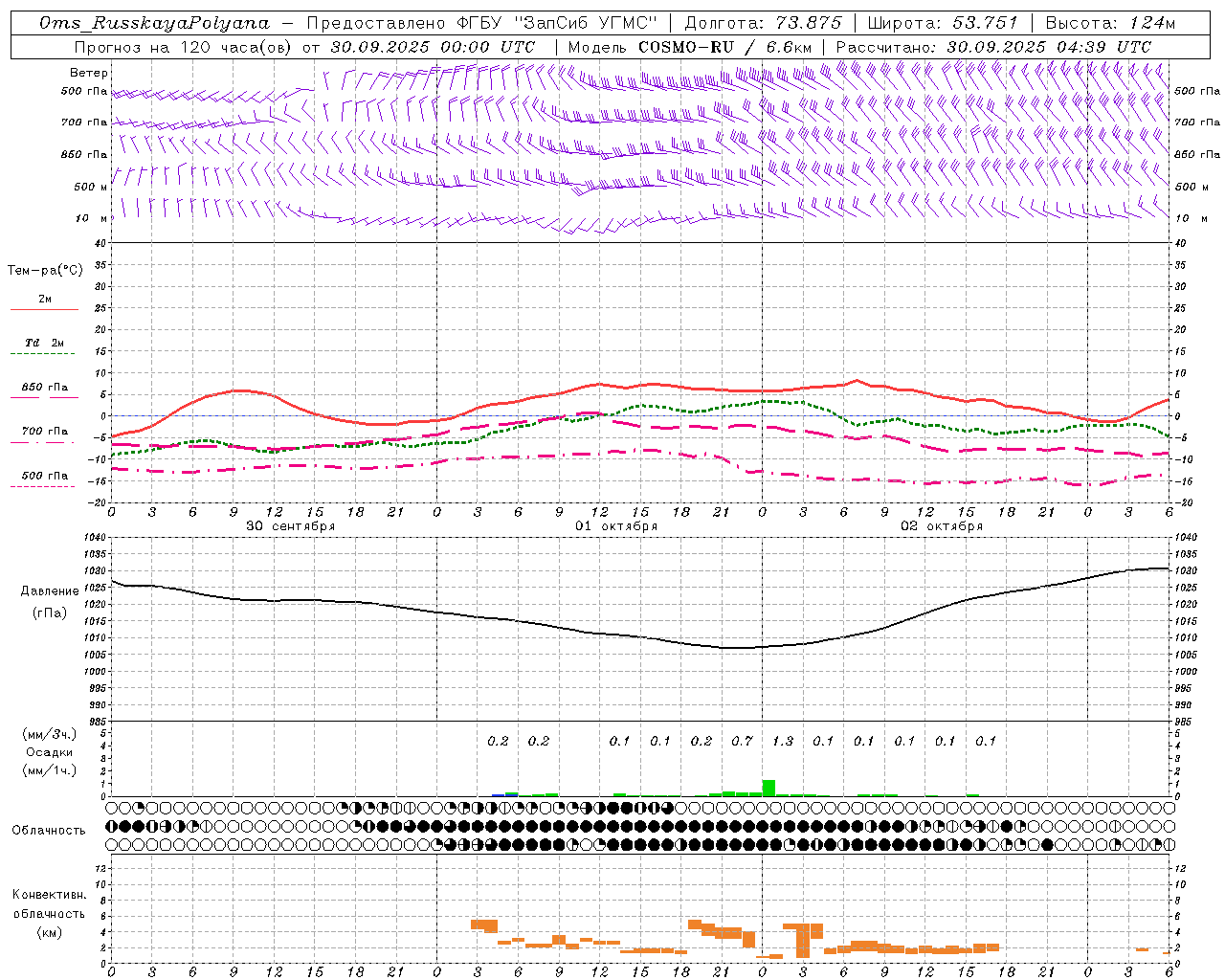Click the 10 м wind level label on left

pyautogui.click(x=91, y=218)
